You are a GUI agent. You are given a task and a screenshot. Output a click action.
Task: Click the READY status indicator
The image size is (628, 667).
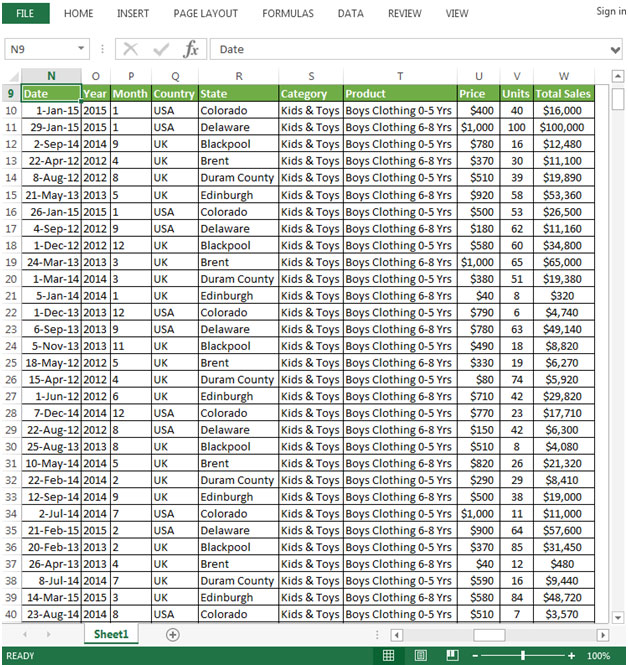pyautogui.click(x=20, y=656)
